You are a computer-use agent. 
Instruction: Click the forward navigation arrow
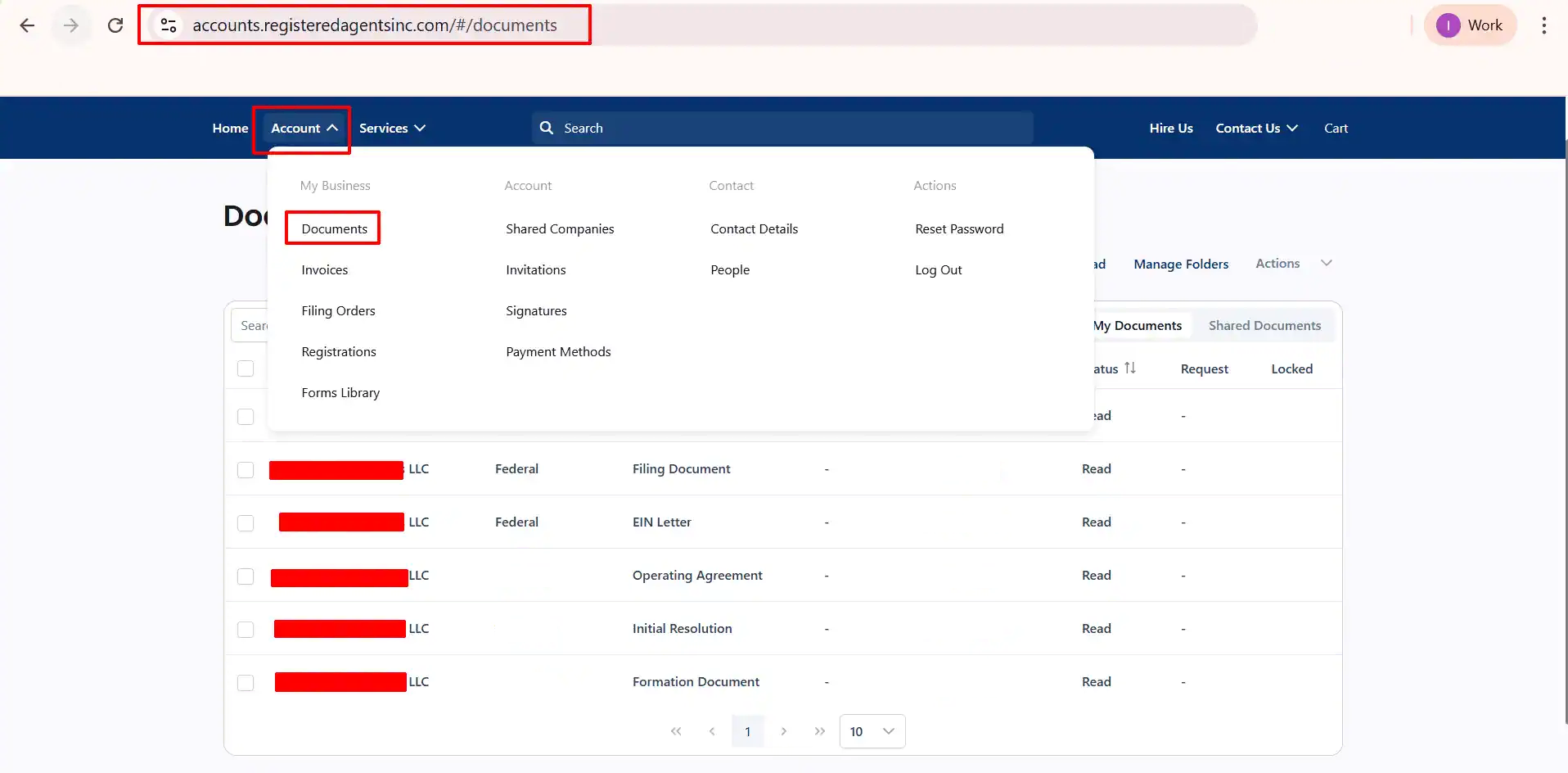click(71, 25)
